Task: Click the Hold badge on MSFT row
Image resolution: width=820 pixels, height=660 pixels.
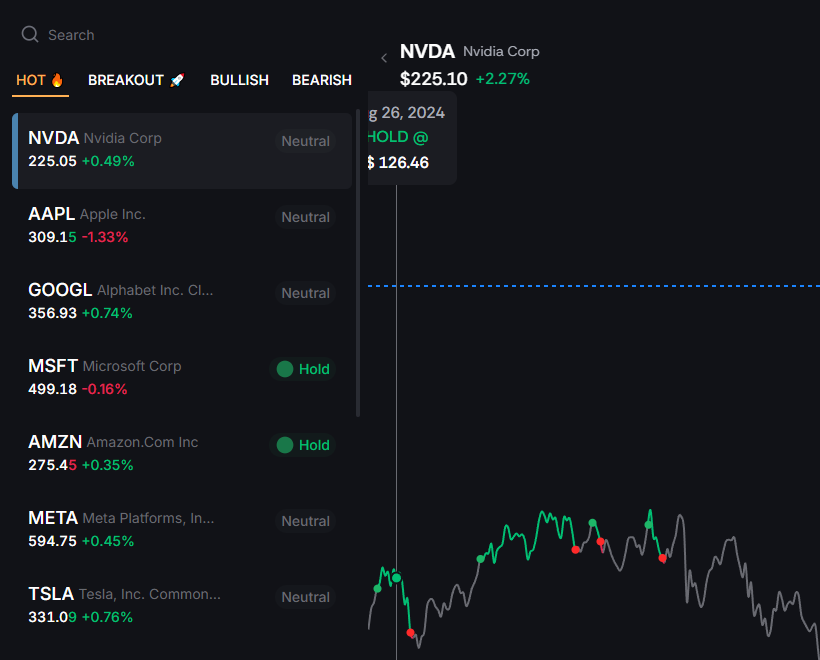Action: 303,369
